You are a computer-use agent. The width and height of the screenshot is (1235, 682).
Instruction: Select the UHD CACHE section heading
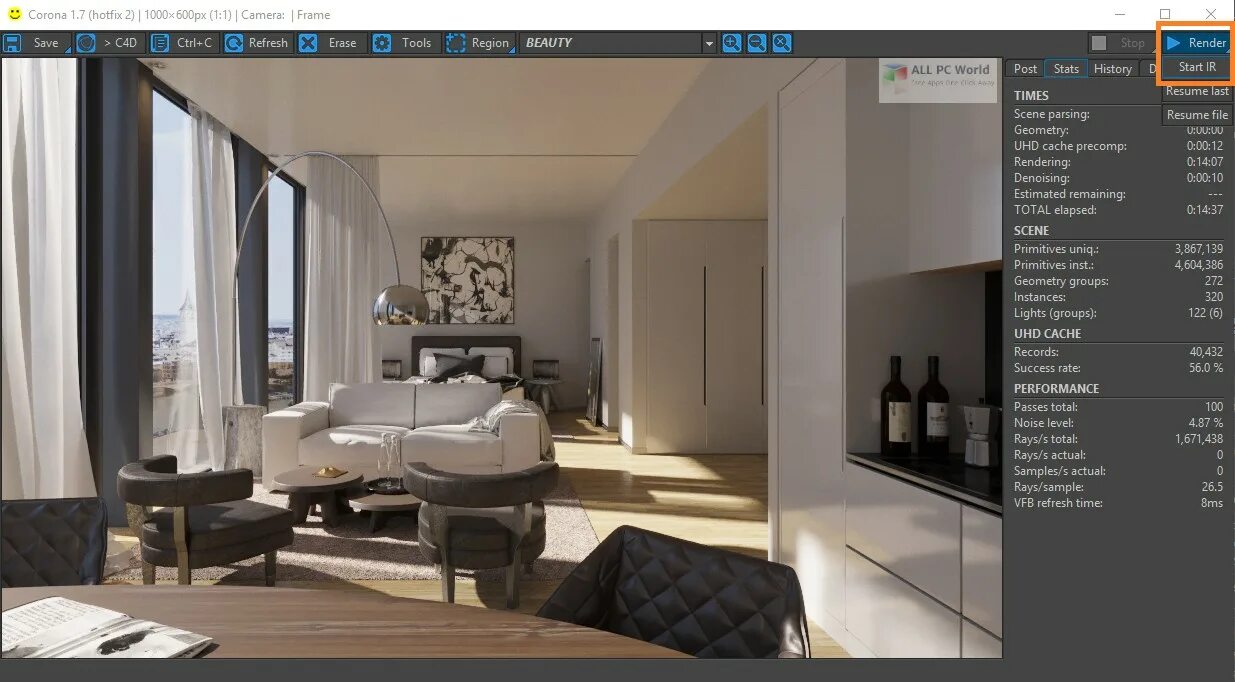point(1047,334)
